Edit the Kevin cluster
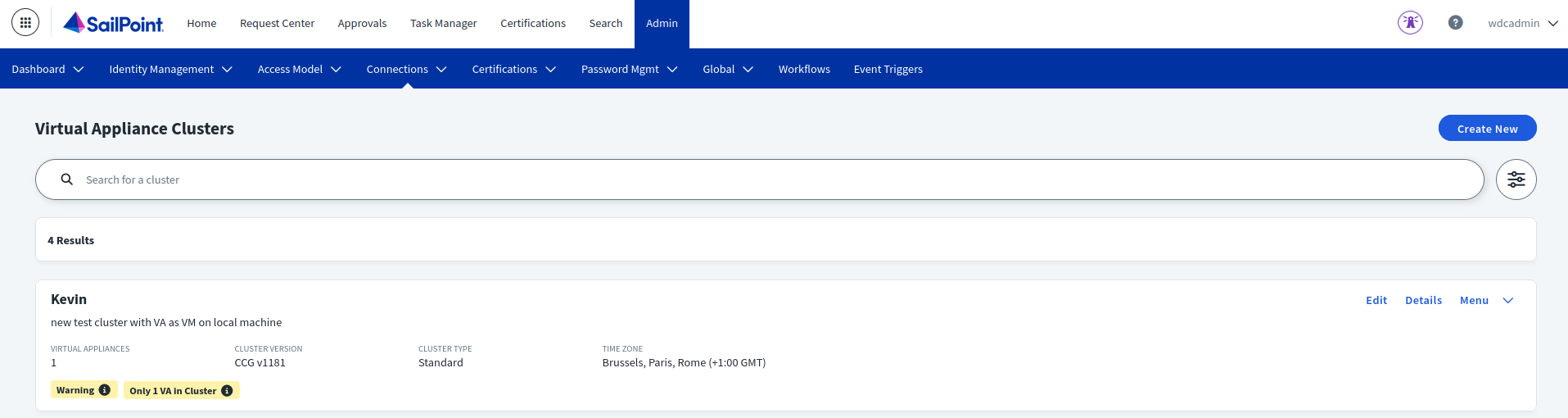Viewport: 1568px width, 418px height. (x=1376, y=301)
